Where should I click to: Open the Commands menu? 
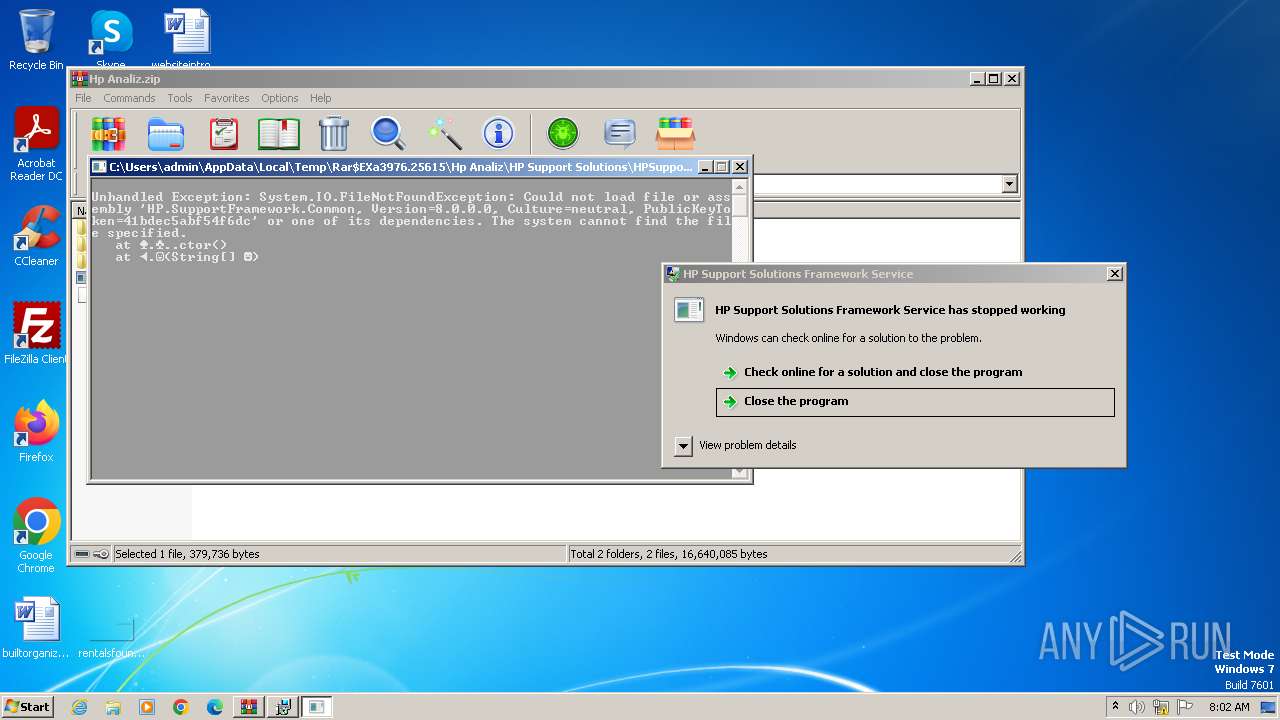(129, 98)
